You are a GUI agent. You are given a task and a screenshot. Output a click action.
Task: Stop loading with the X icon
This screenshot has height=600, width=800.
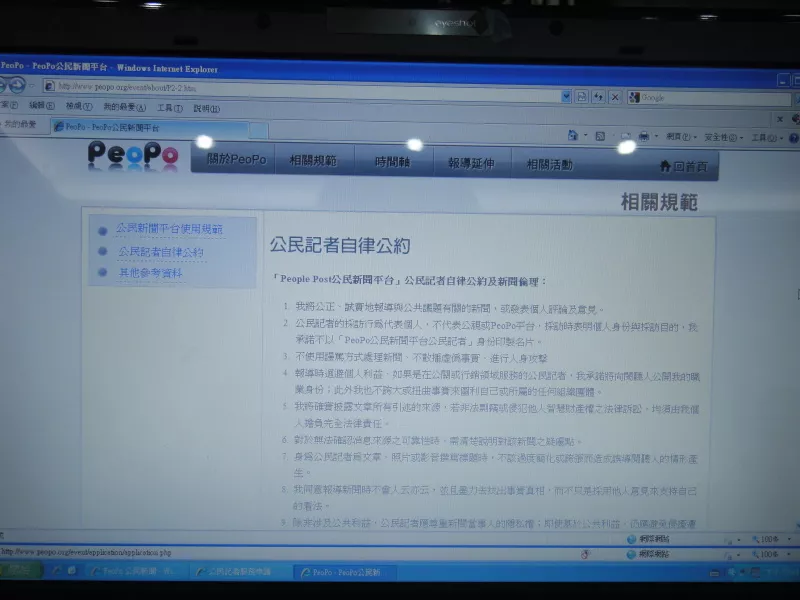[615, 97]
